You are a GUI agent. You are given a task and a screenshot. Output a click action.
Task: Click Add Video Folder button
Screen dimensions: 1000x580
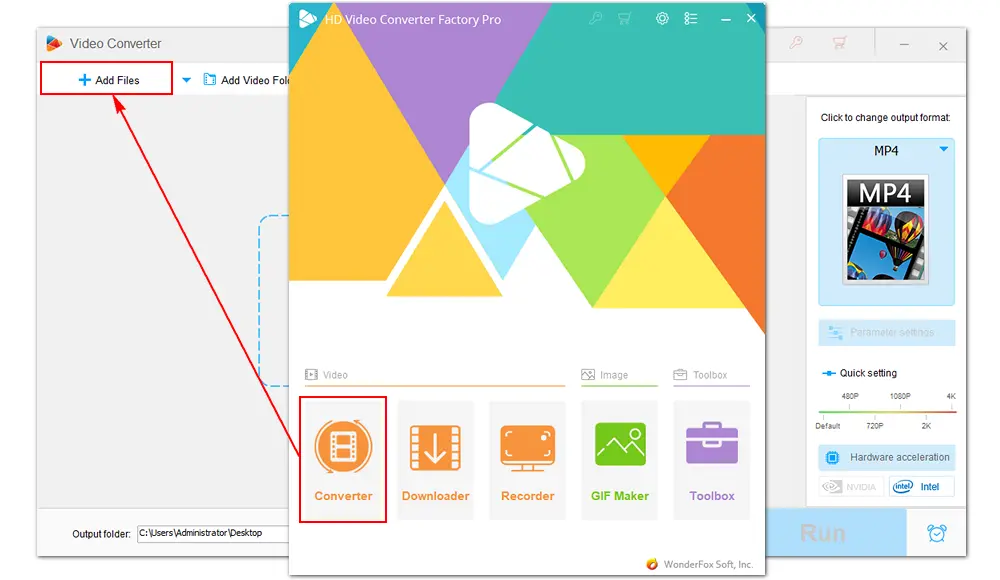pyautogui.click(x=246, y=80)
